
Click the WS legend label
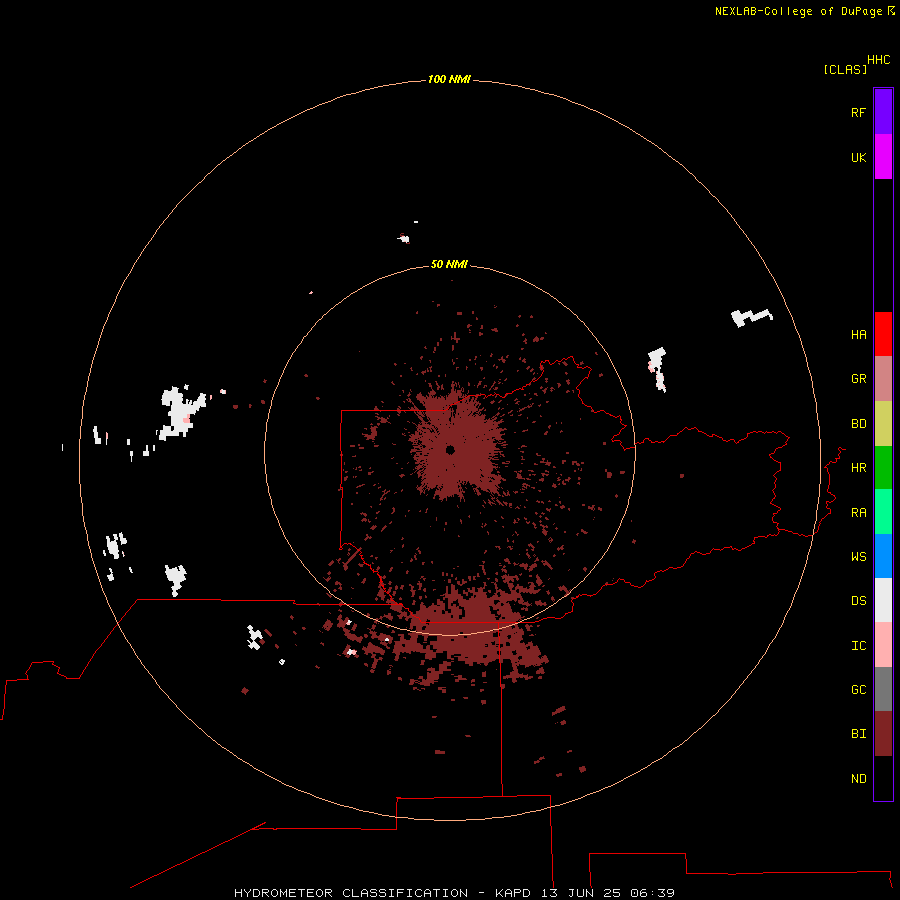click(x=858, y=556)
